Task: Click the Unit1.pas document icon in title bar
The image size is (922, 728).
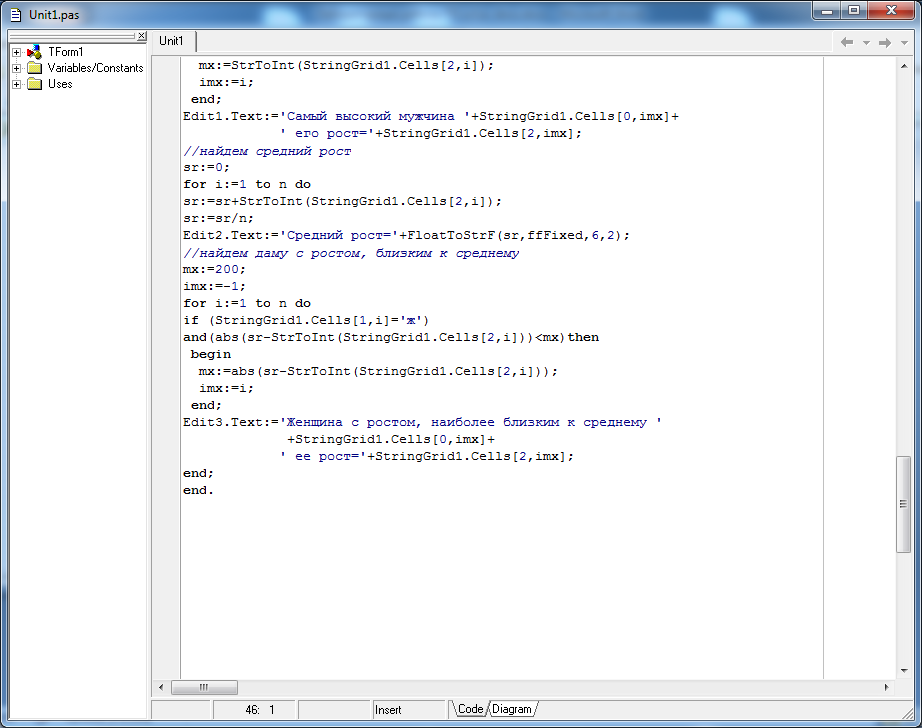Action: [x=16, y=15]
